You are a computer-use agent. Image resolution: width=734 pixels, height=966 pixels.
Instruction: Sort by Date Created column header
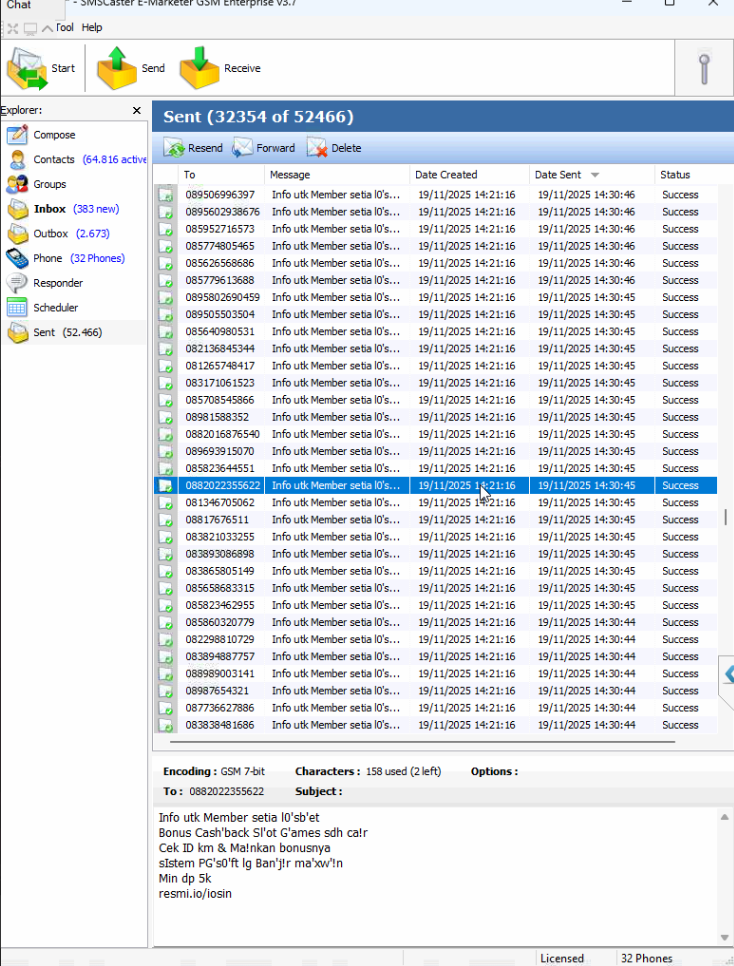pos(470,175)
